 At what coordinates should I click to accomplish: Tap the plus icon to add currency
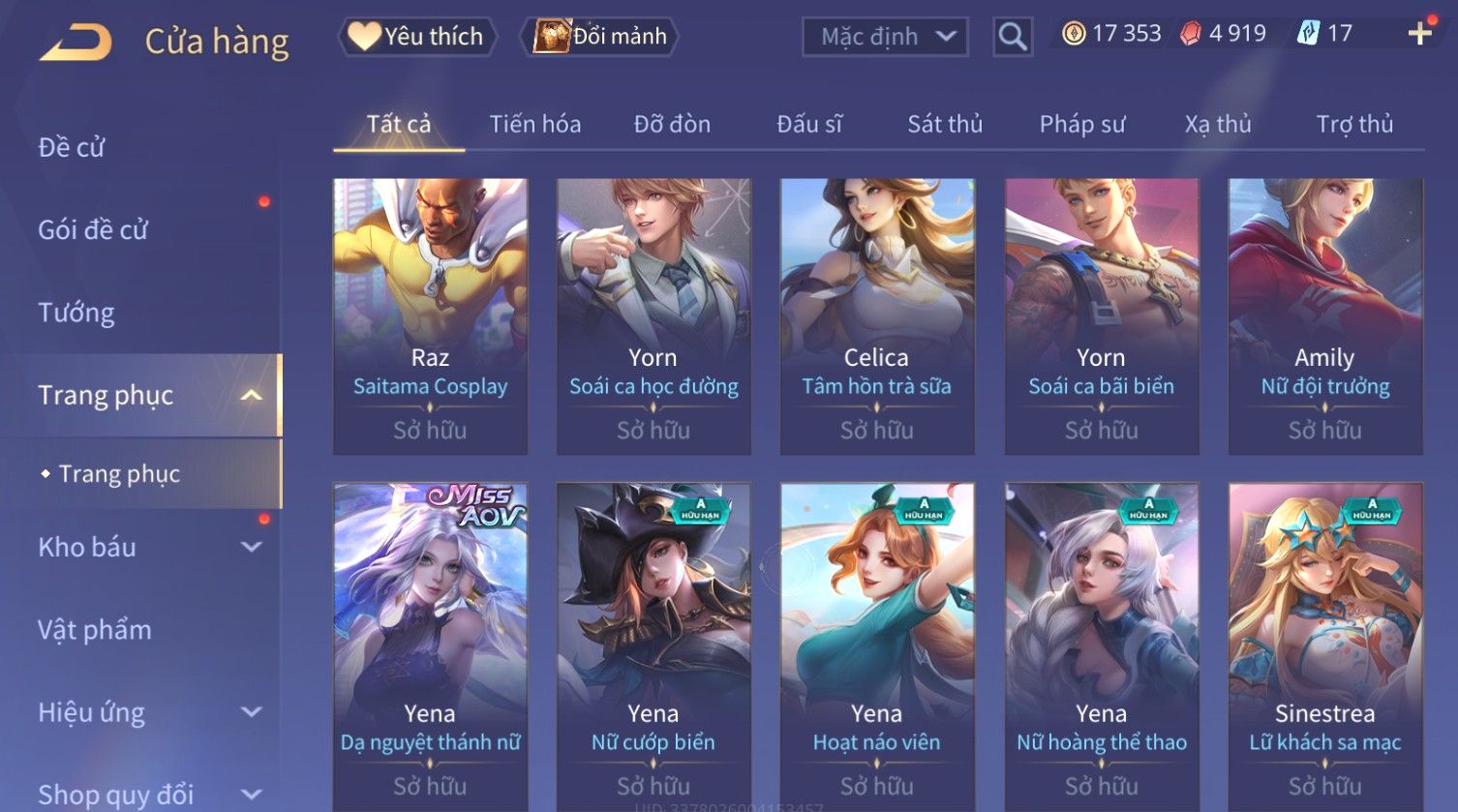1420,34
